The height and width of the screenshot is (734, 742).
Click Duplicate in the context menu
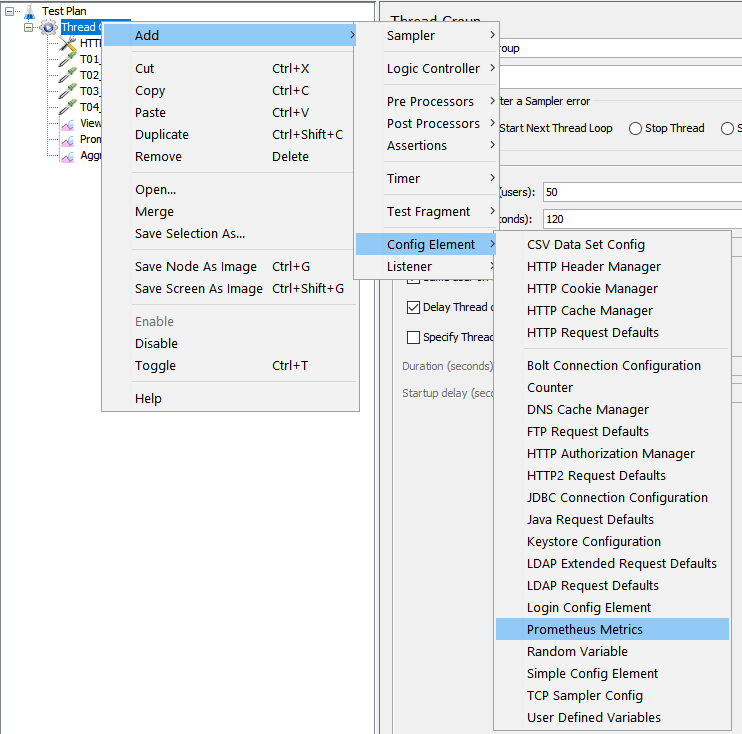coord(162,135)
